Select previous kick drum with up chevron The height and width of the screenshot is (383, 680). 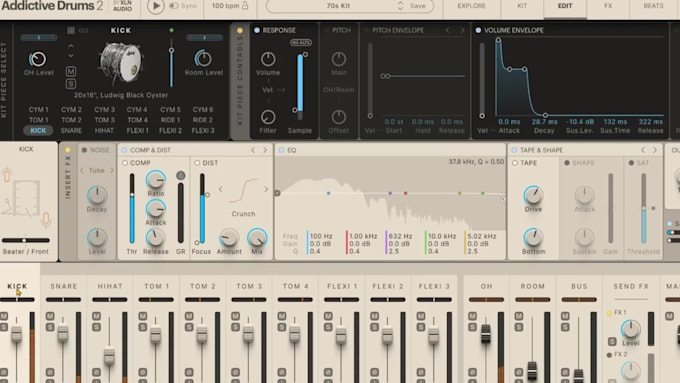pyautogui.click(x=71, y=46)
